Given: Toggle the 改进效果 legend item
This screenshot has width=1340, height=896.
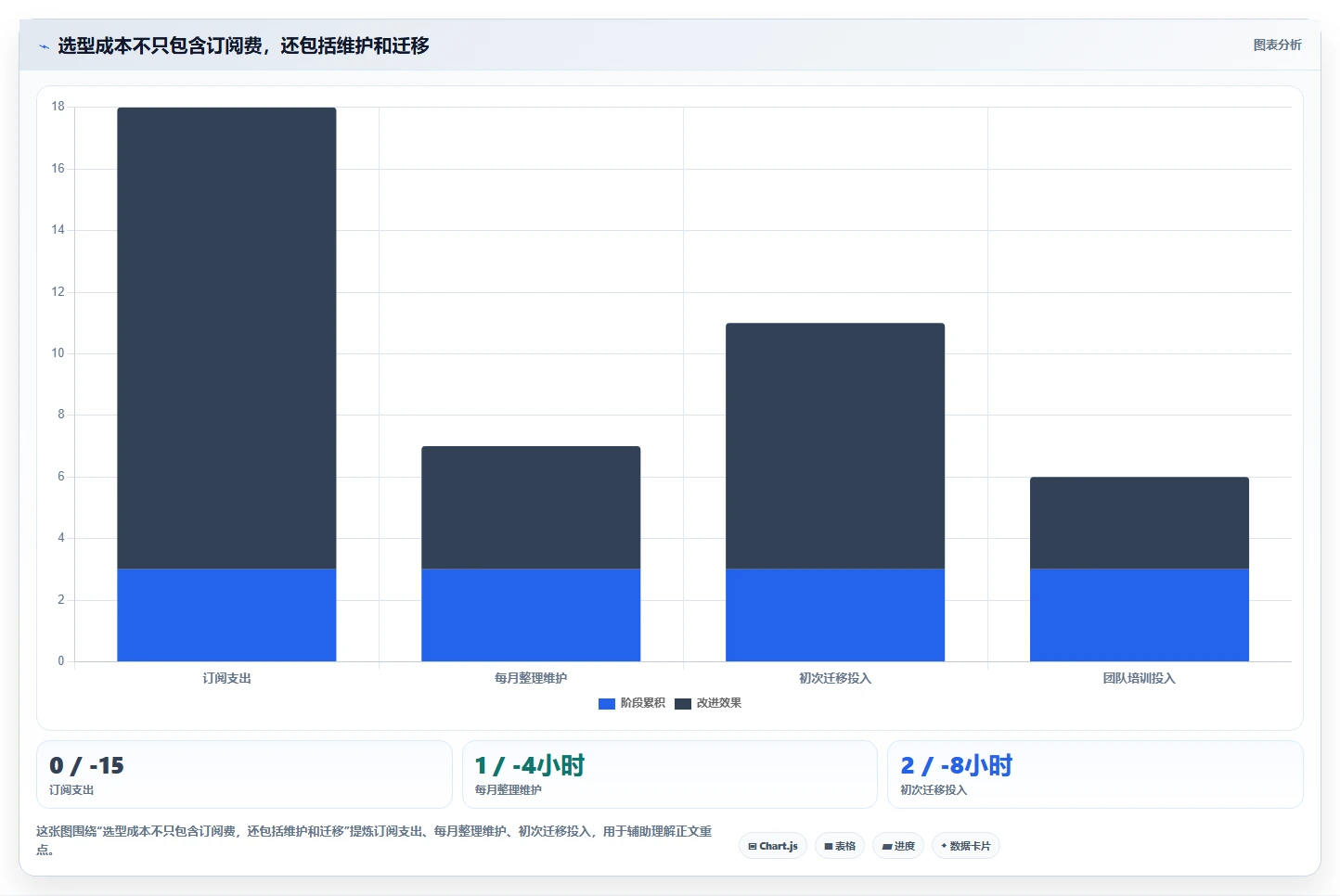Looking at the screenshot, I should click(708, 703).
